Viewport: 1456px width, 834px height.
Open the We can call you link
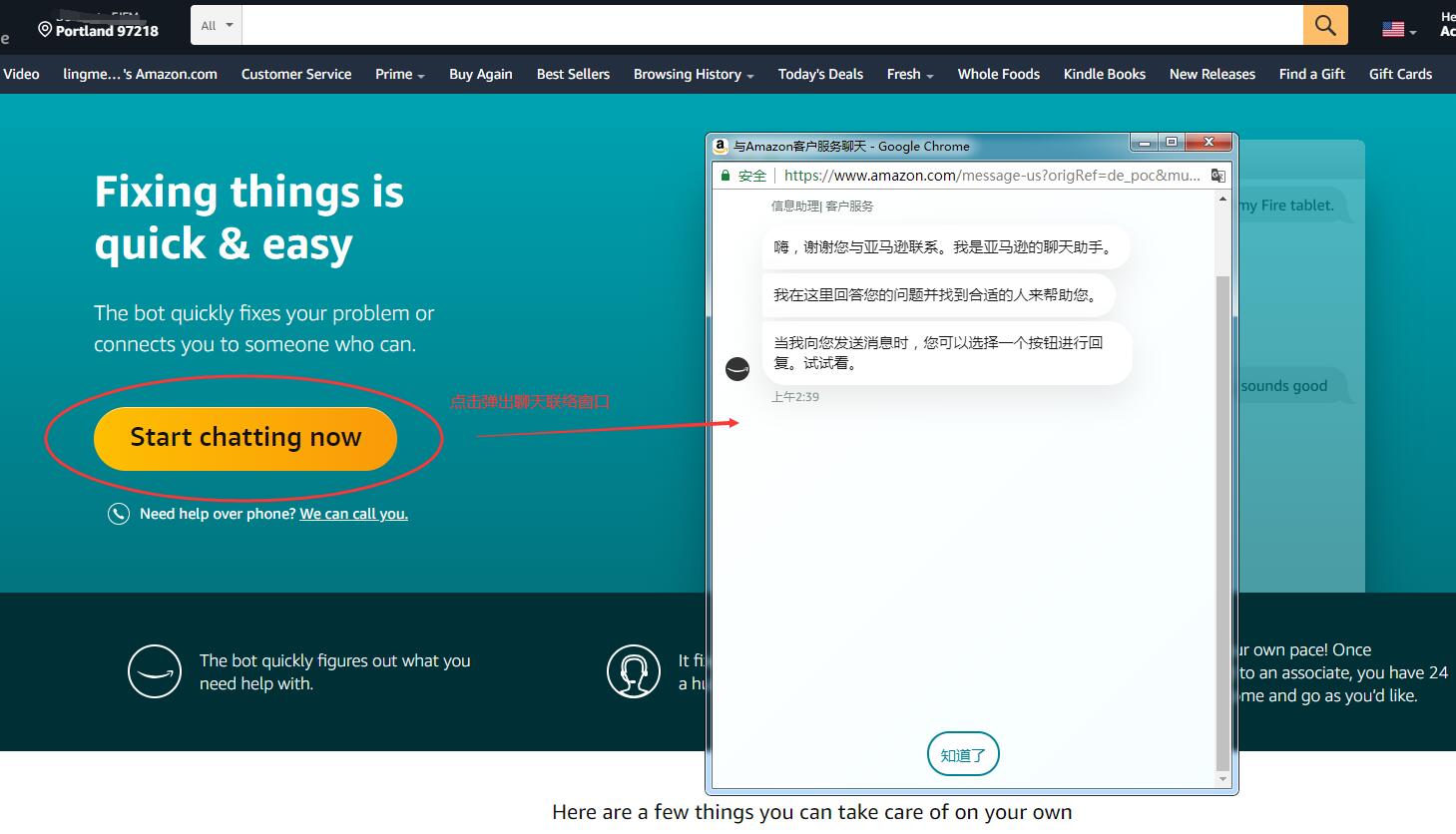(x=352, y=513)
